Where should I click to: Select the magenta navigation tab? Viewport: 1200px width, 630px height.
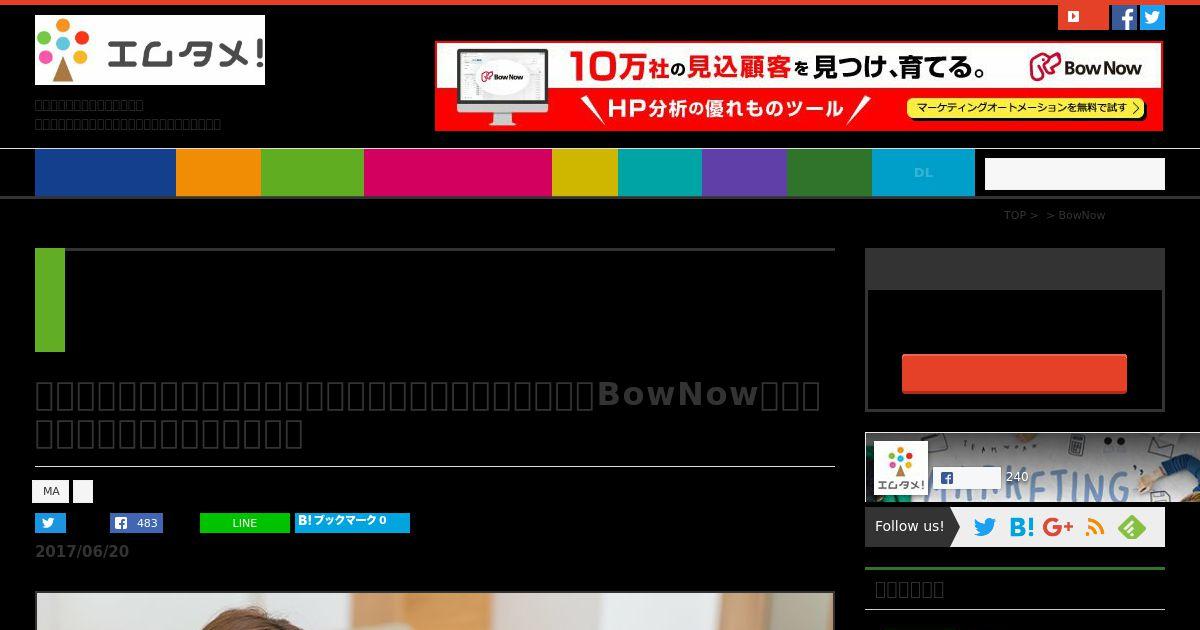(x=458, y=172)
